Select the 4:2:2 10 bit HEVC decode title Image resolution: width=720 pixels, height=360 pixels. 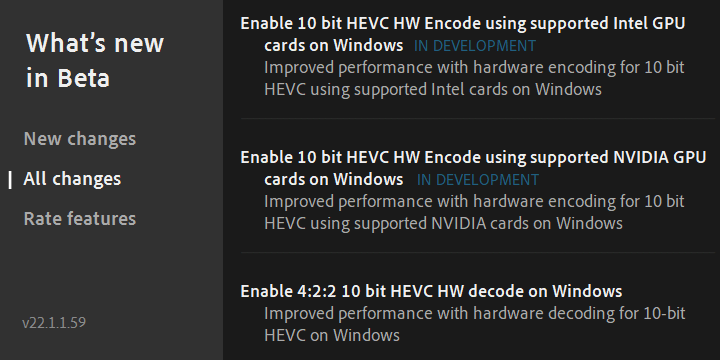[x=431, y=291]
